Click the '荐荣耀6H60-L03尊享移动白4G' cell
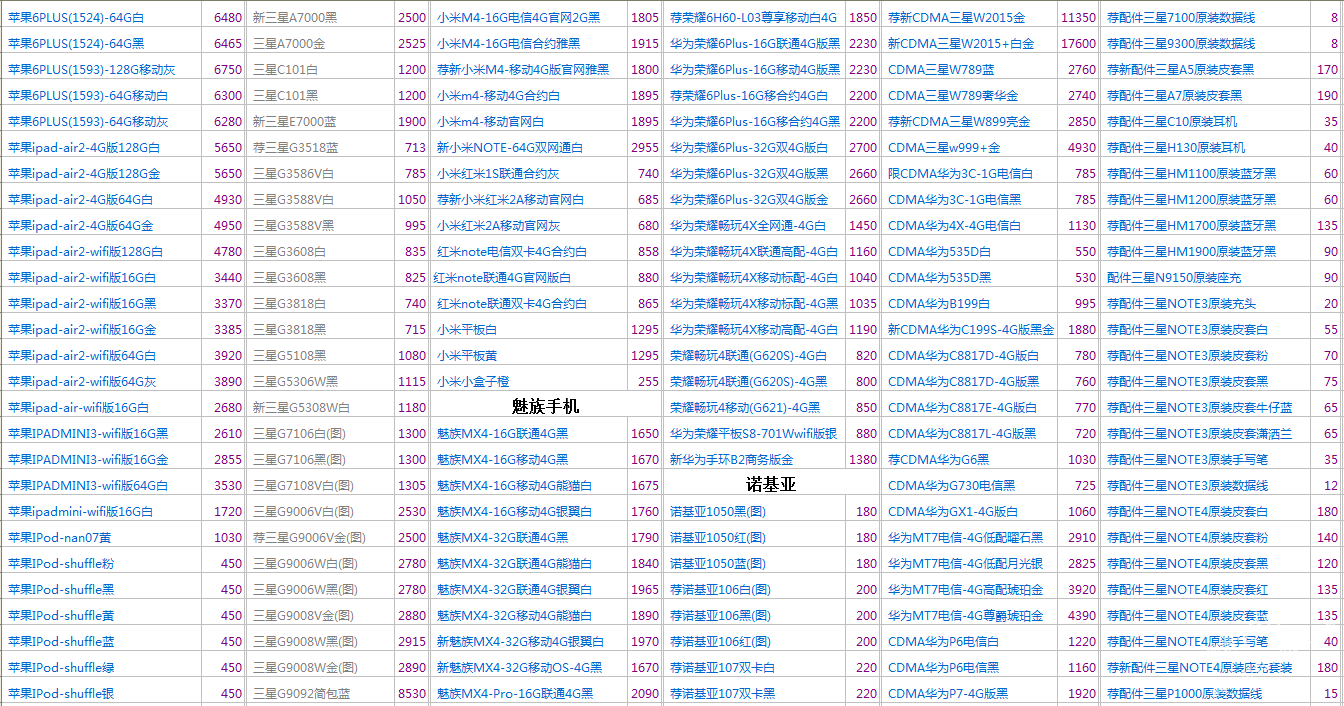 pos(754,17)
